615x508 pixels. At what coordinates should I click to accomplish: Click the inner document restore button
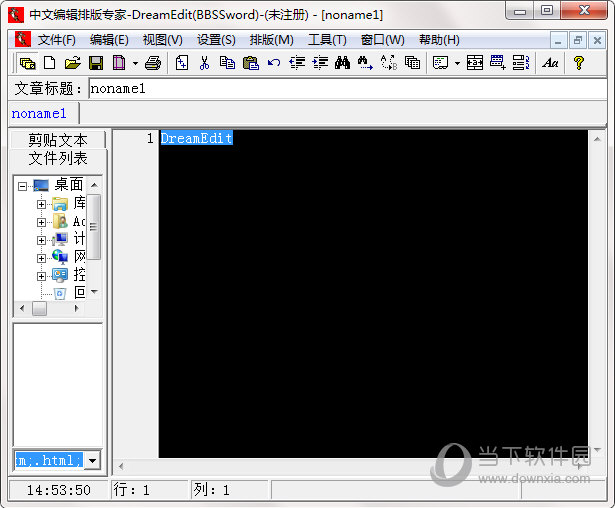point(578,40)
